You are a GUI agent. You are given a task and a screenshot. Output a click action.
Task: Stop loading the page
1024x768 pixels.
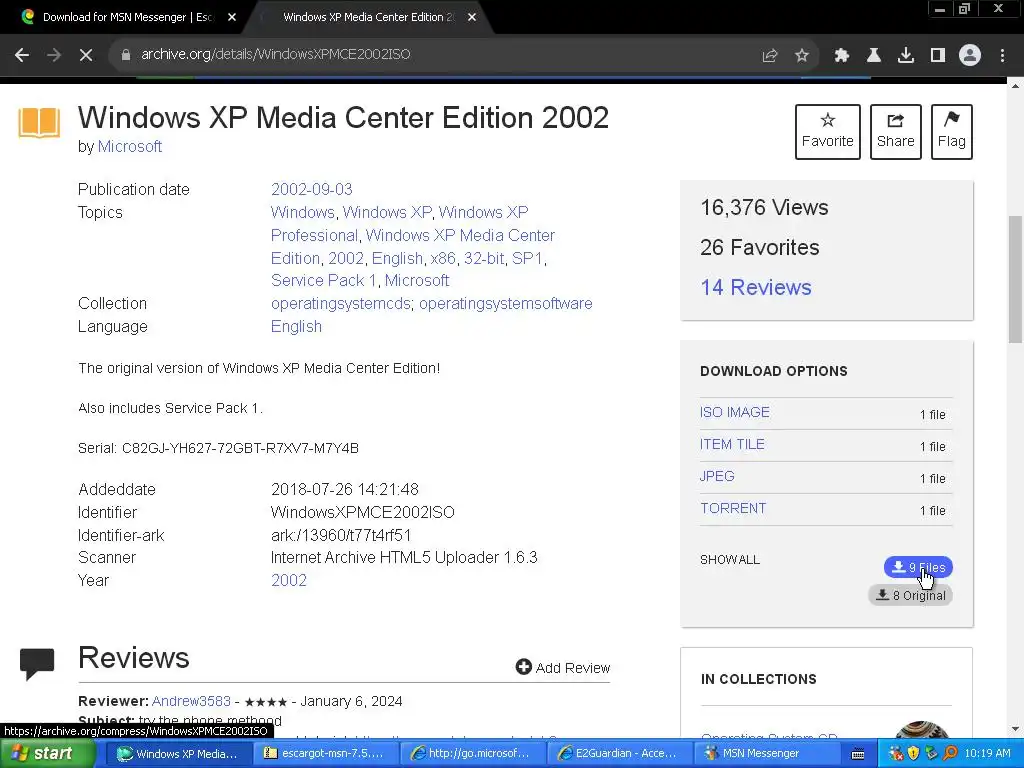86,55
